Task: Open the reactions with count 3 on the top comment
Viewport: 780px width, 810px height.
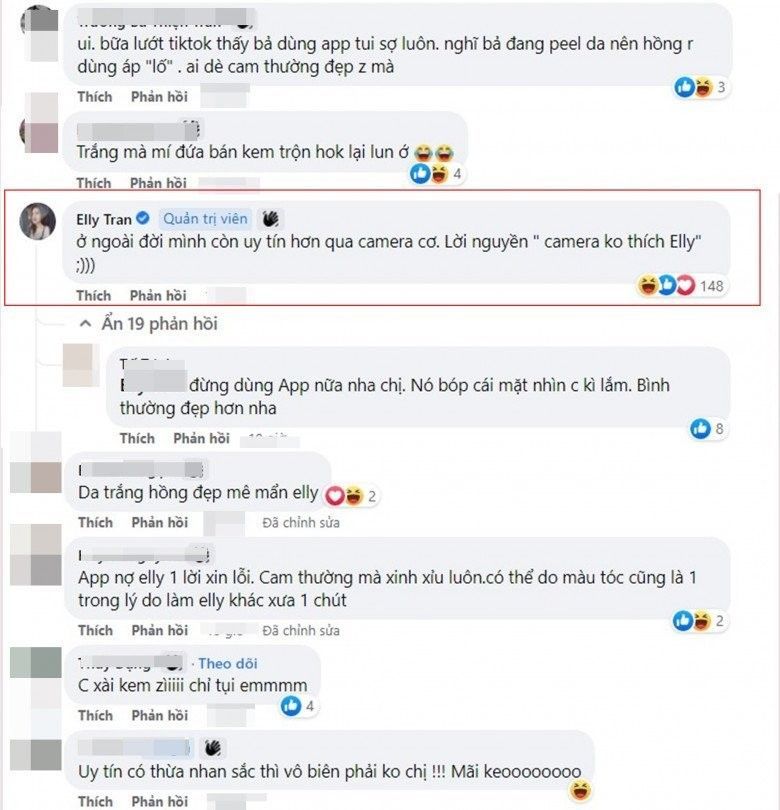Action: [700, 87]
